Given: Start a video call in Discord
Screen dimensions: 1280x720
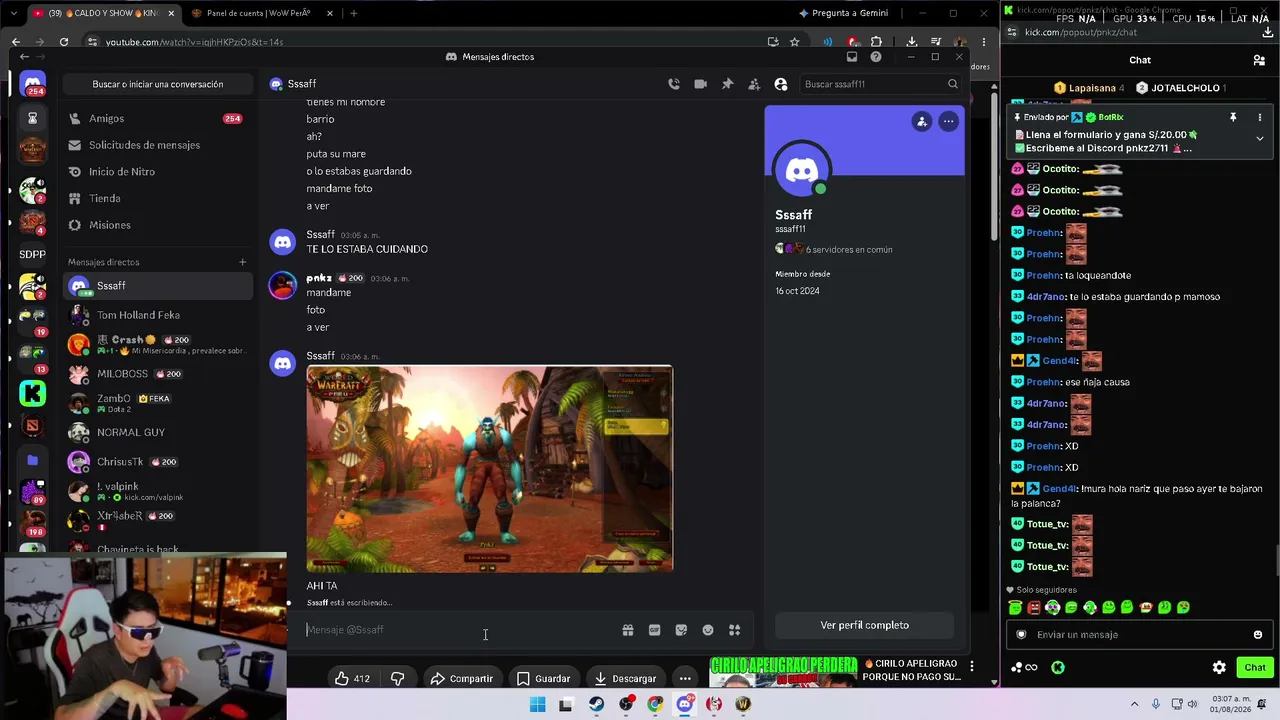Looking at the screenshot, I should [x=700, y=84].
